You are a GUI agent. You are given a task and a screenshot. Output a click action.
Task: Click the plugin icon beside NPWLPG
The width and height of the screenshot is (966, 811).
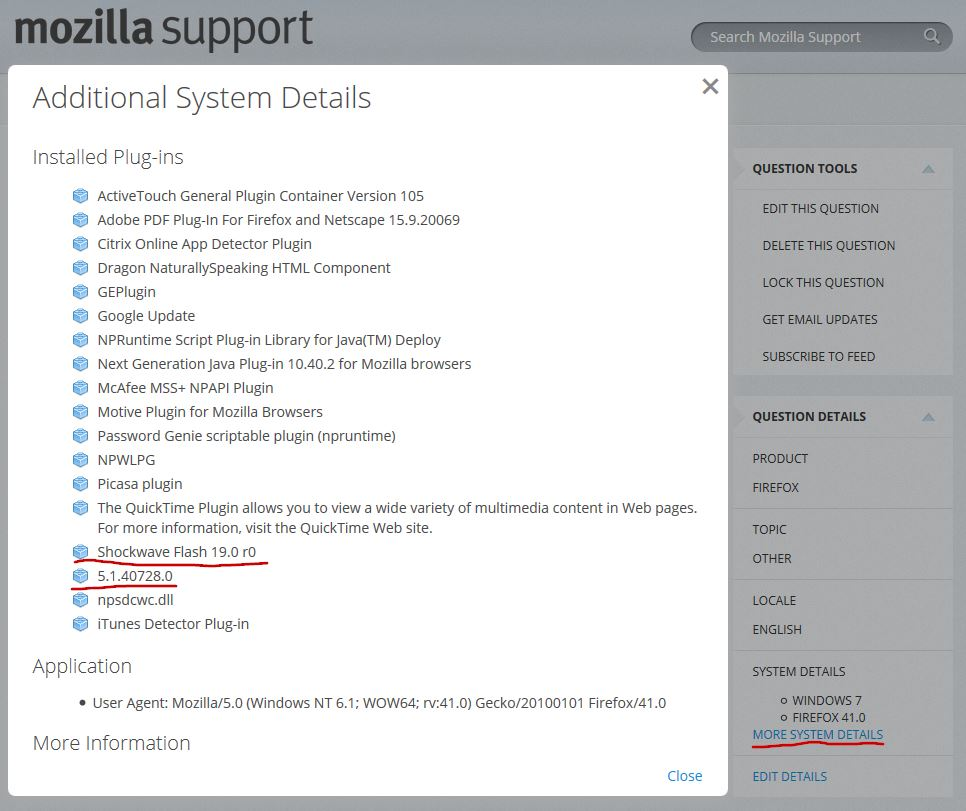pyautogui.click(x=81, y=460)
